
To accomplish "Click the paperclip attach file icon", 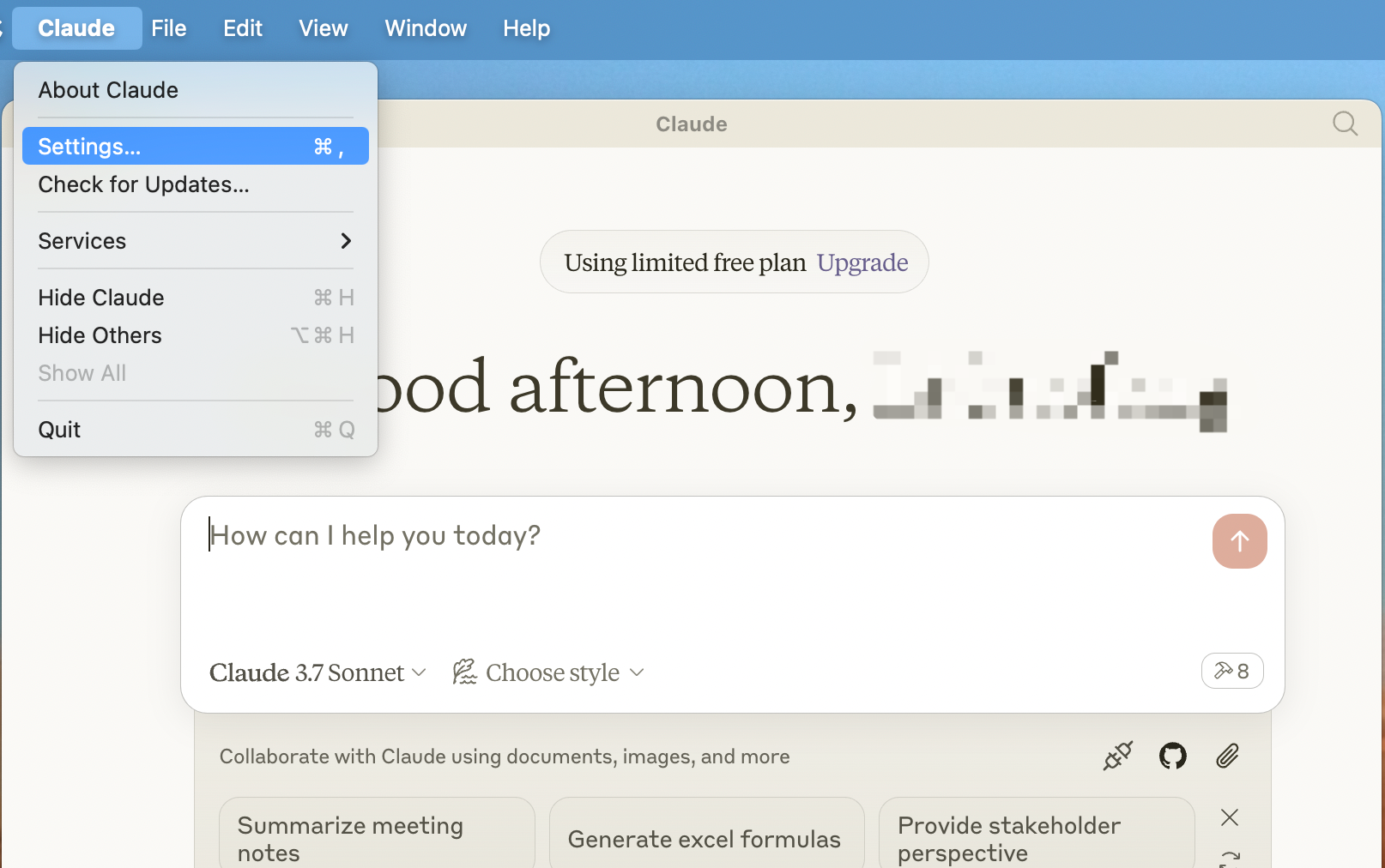I will [1228, 756].
